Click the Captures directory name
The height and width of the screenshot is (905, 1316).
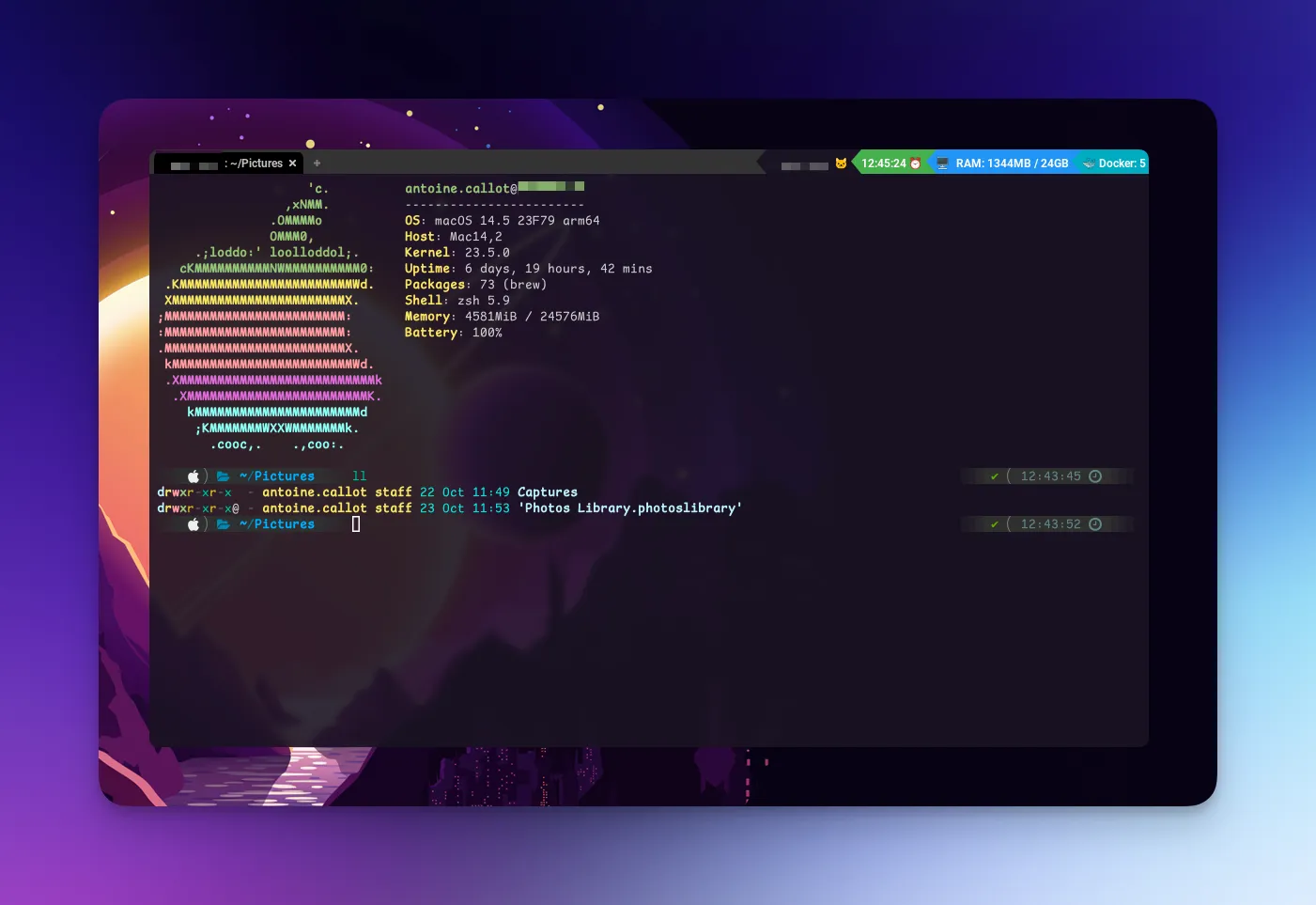click(547, 492)
